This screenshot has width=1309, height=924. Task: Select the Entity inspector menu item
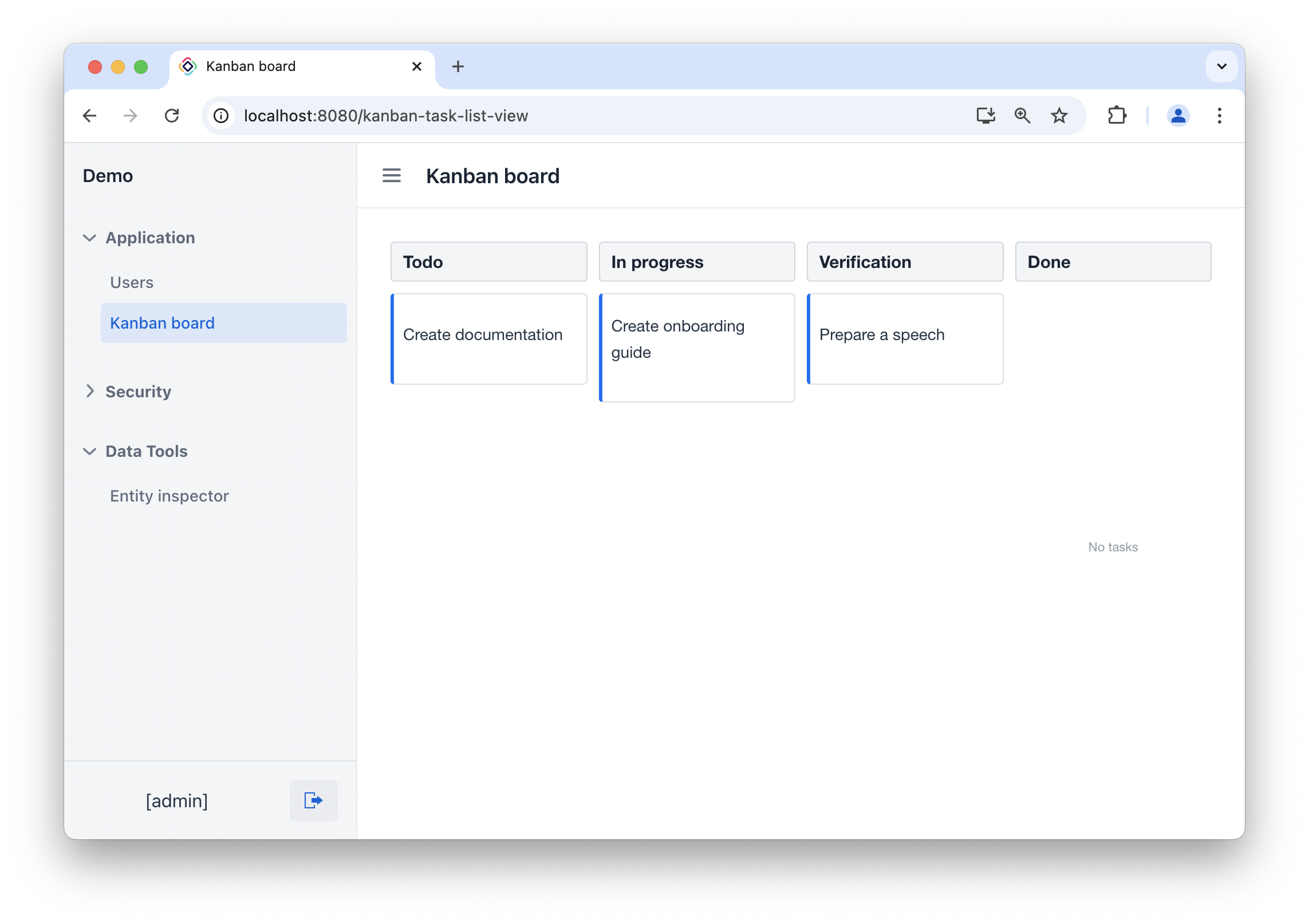[170, 495]
